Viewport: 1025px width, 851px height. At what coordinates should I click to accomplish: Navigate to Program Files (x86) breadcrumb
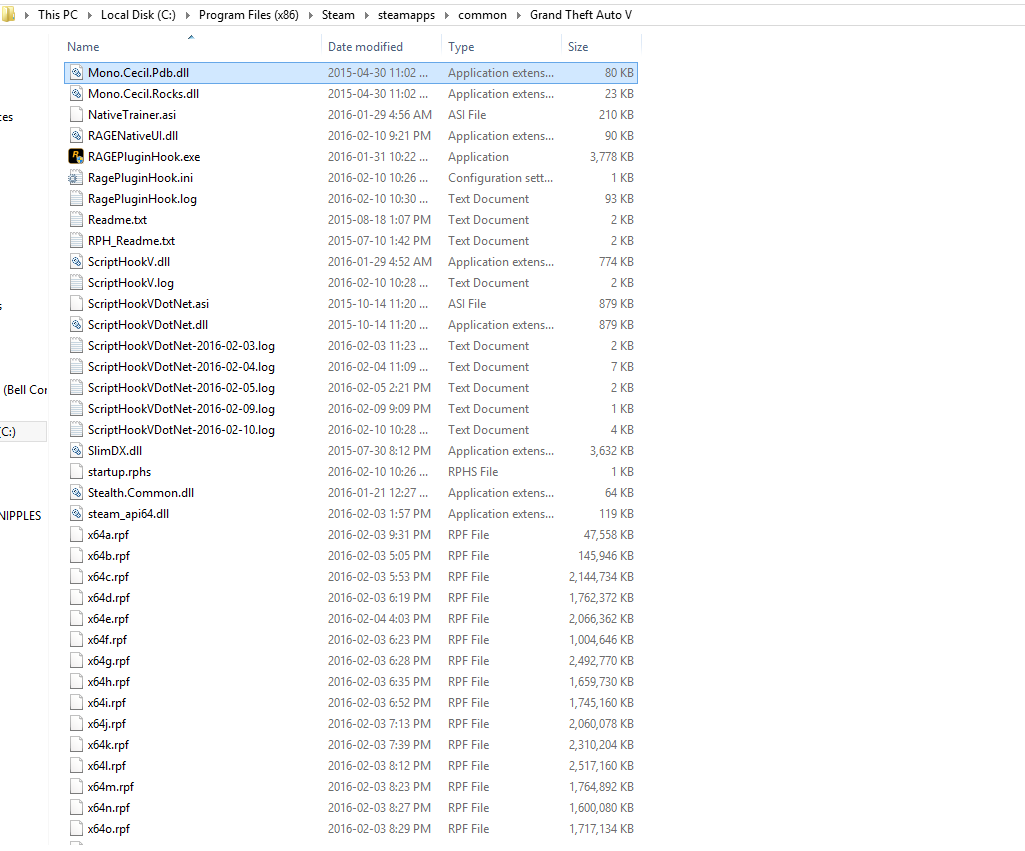point(248,14)
